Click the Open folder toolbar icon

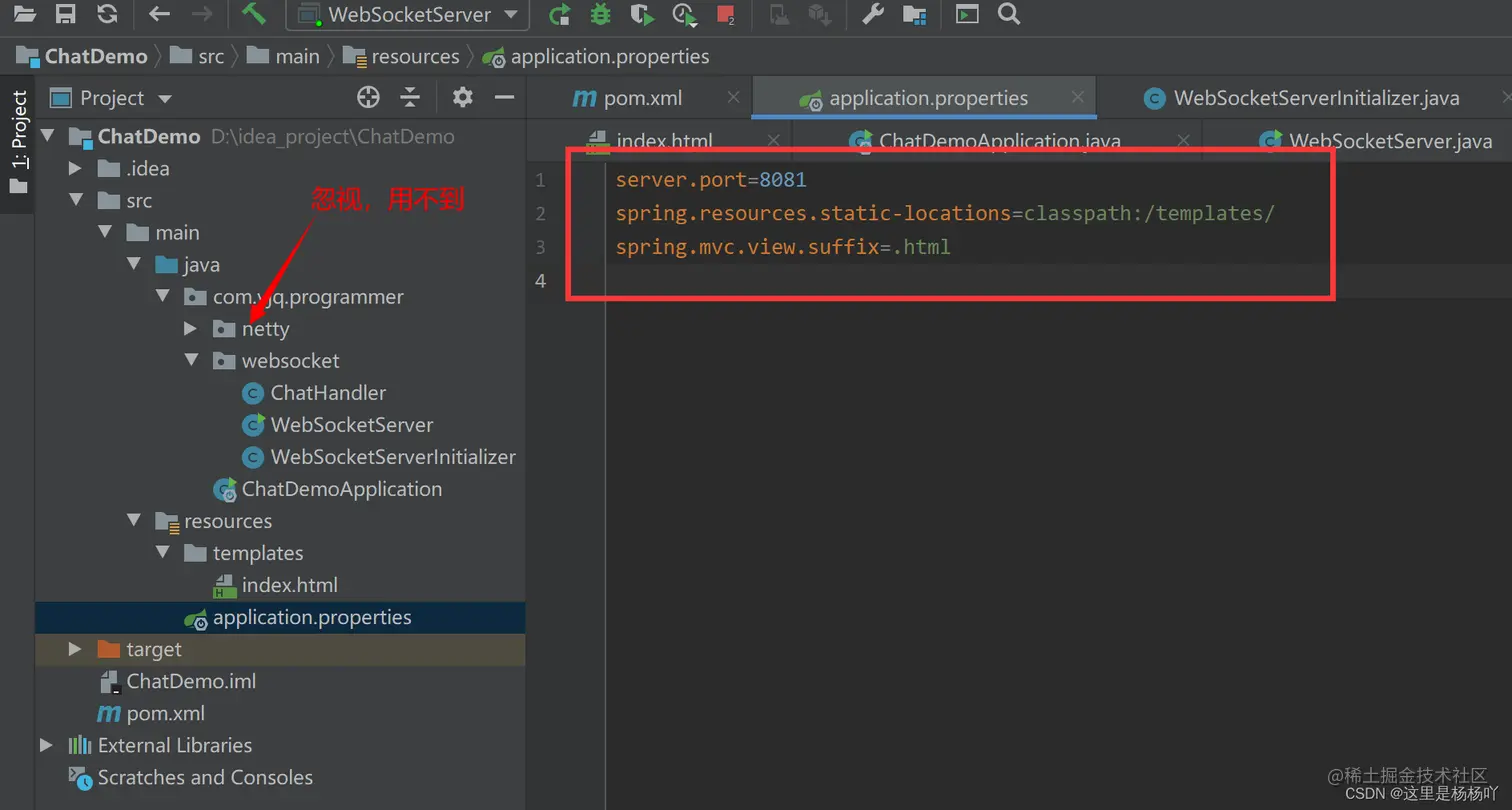coord(24,13)
